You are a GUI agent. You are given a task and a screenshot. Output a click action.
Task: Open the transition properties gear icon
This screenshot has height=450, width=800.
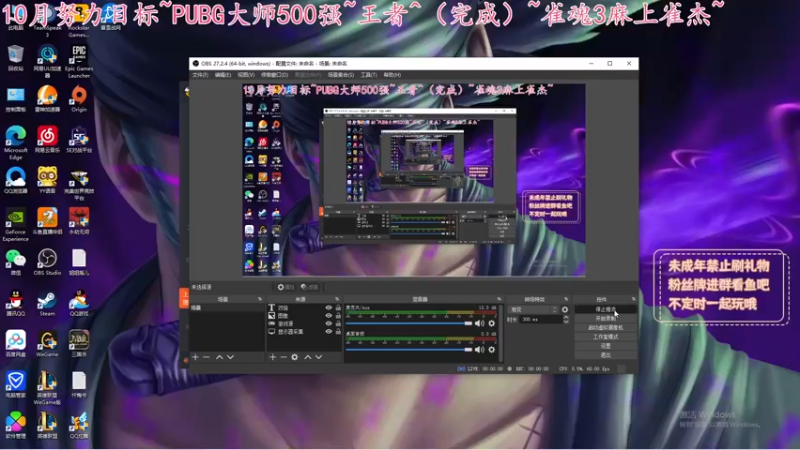[x=565, y=310]
